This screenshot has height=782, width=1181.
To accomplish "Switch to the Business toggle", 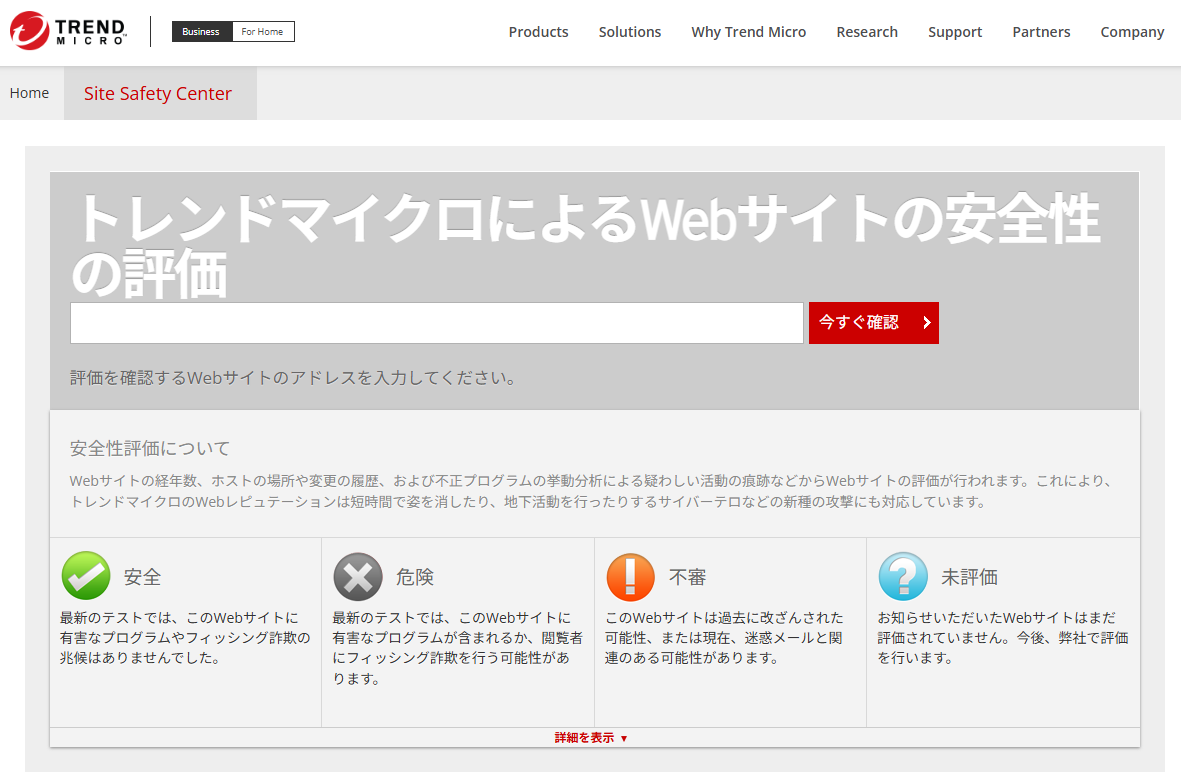I will point(201,32).
